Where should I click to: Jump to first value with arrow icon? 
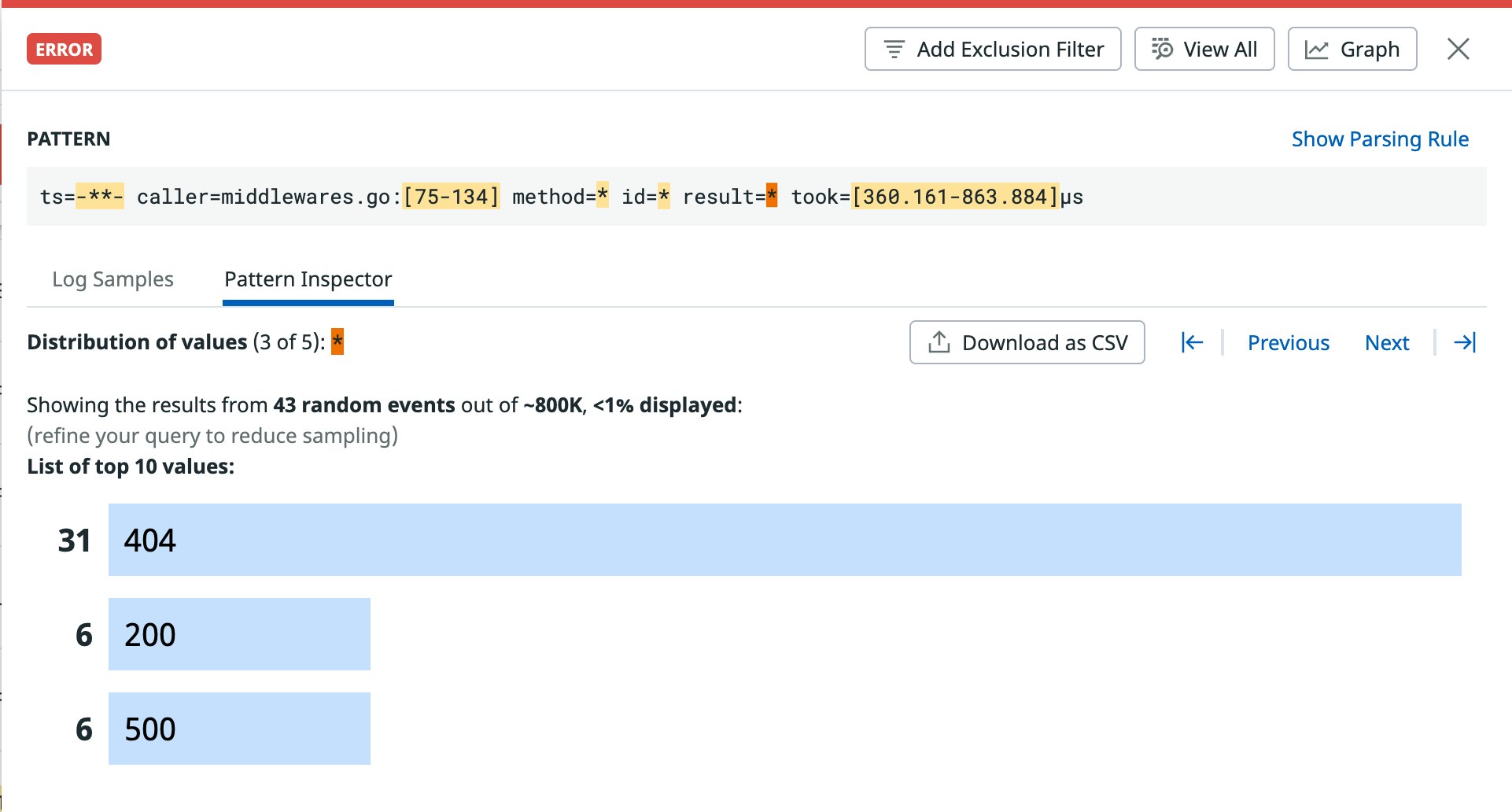(x=1192, y=342)
